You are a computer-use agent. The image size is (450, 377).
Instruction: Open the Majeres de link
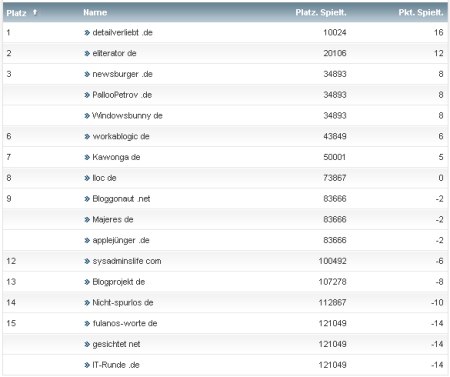(113, 219)
